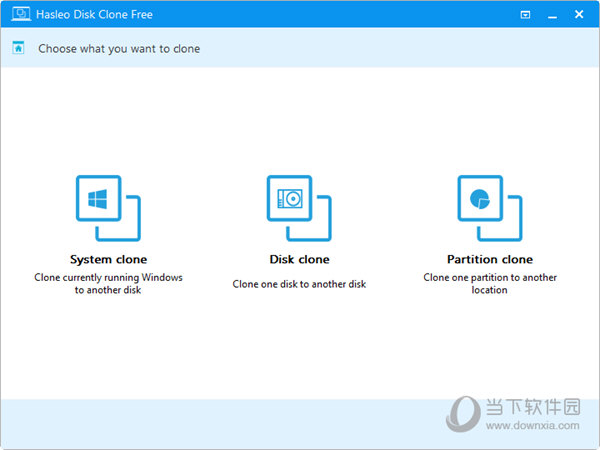Click the Hasleo app logo in title bar
The image size is (600, 450).
click(x=21, y=14)
